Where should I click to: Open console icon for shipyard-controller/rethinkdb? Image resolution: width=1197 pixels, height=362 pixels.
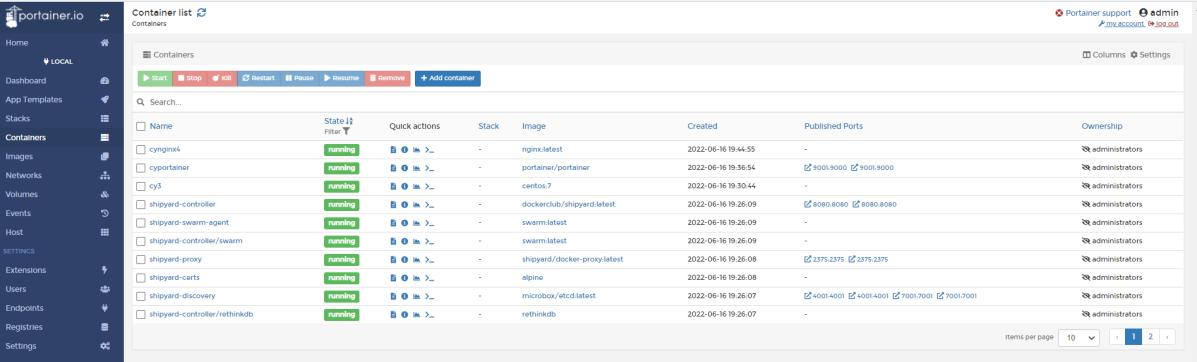tap(429, 315)
